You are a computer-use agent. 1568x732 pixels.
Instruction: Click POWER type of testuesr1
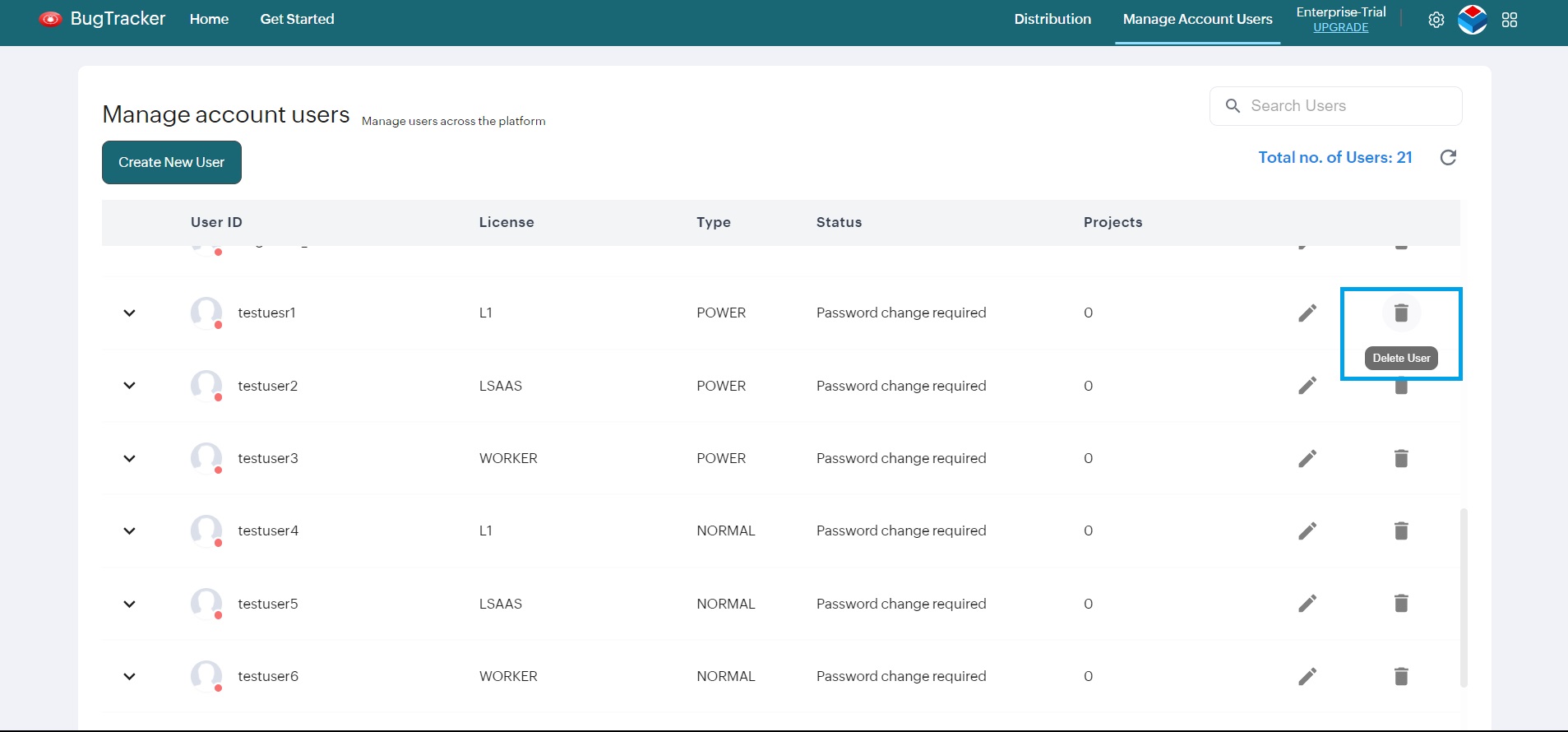point(721,313)
